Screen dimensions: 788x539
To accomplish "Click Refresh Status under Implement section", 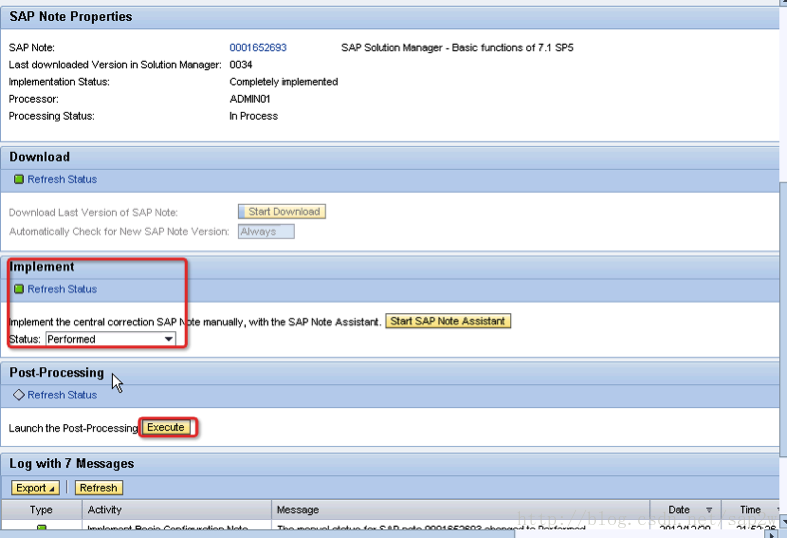I will pos(62,289).
